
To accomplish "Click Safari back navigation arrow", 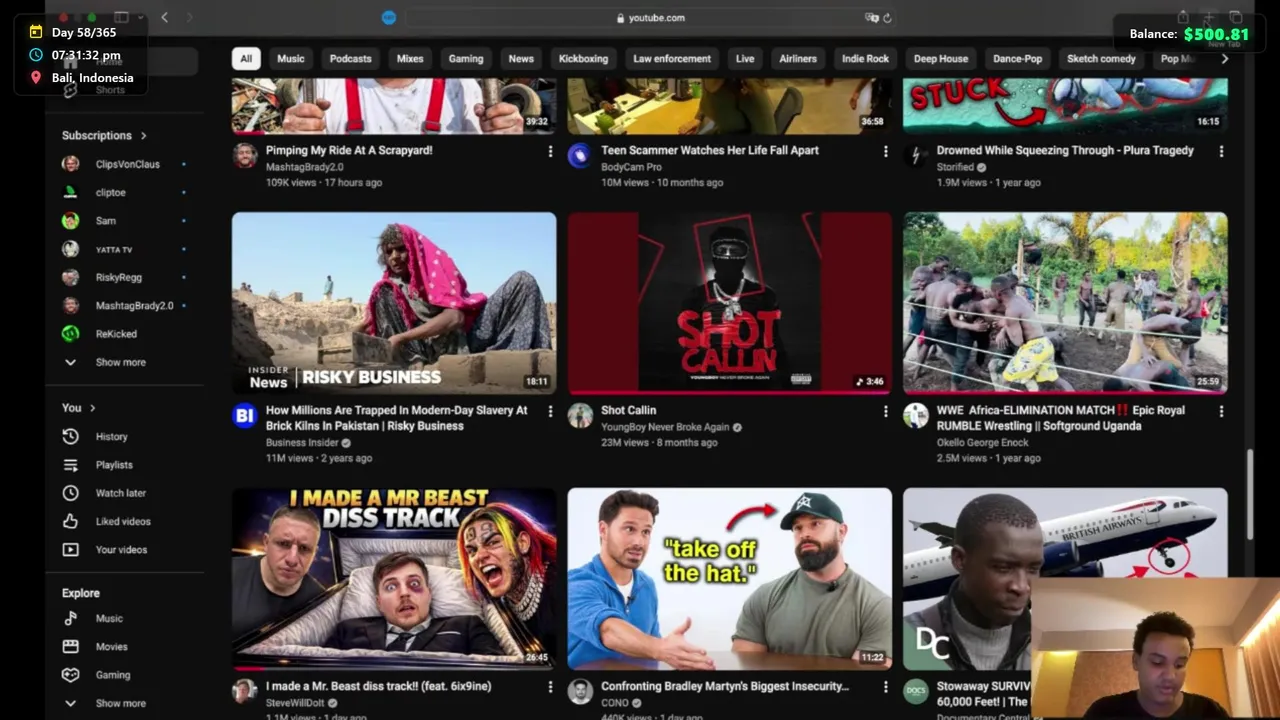I will pos(165,17).
